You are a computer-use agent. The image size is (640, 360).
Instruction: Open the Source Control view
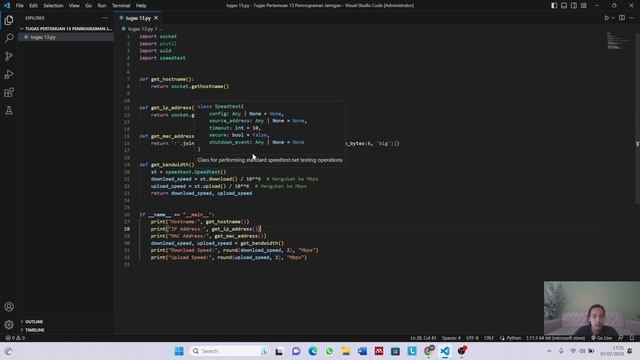click(9, 56)
